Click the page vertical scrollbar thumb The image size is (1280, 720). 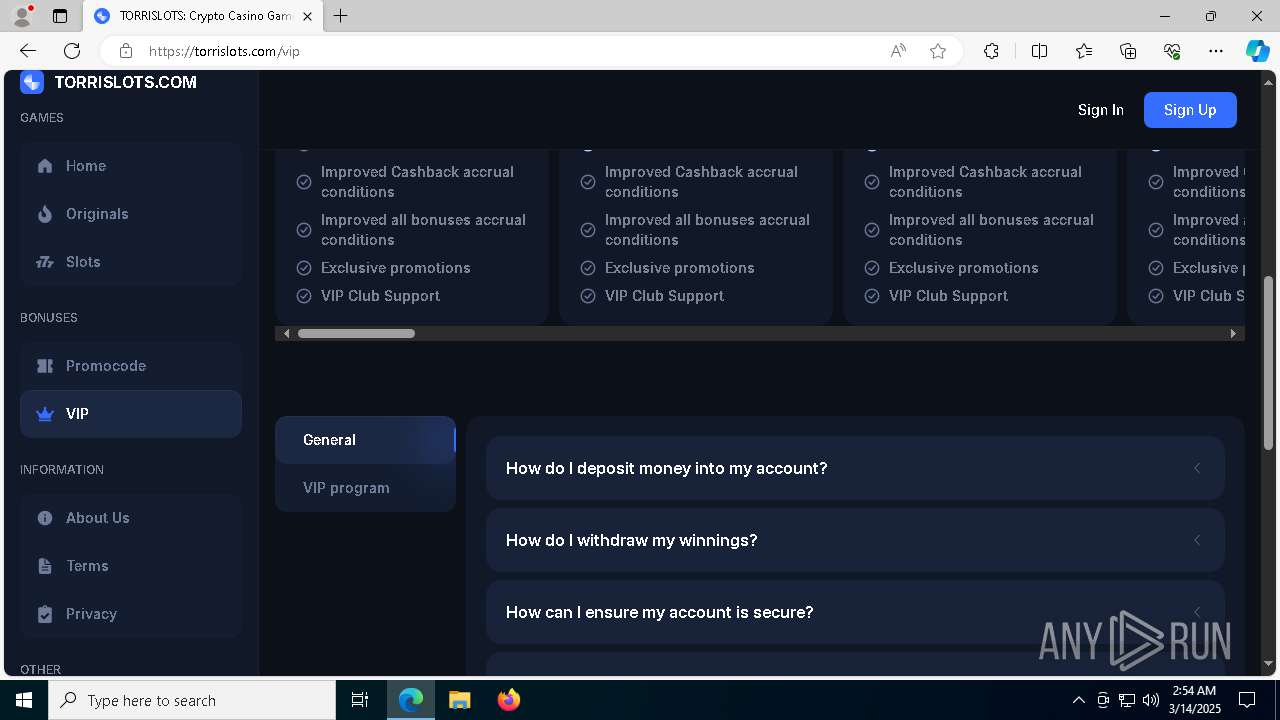tap(1269, 362)
